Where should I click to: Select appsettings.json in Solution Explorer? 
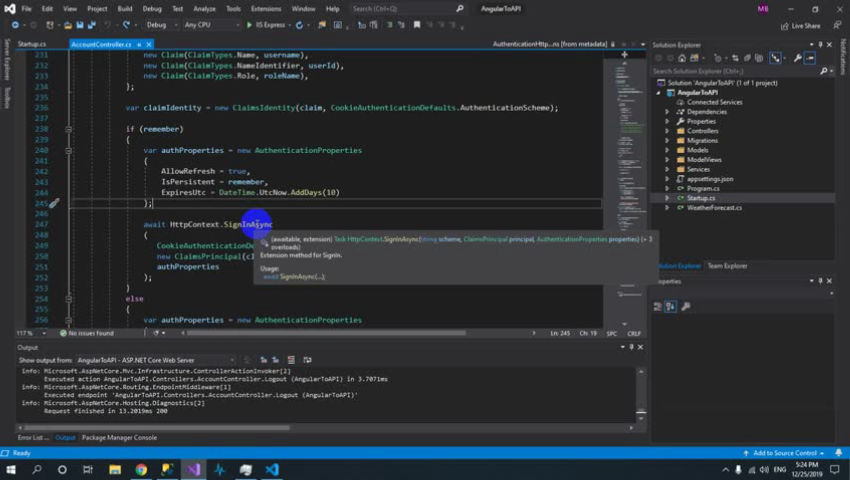[x=710, y=179]
